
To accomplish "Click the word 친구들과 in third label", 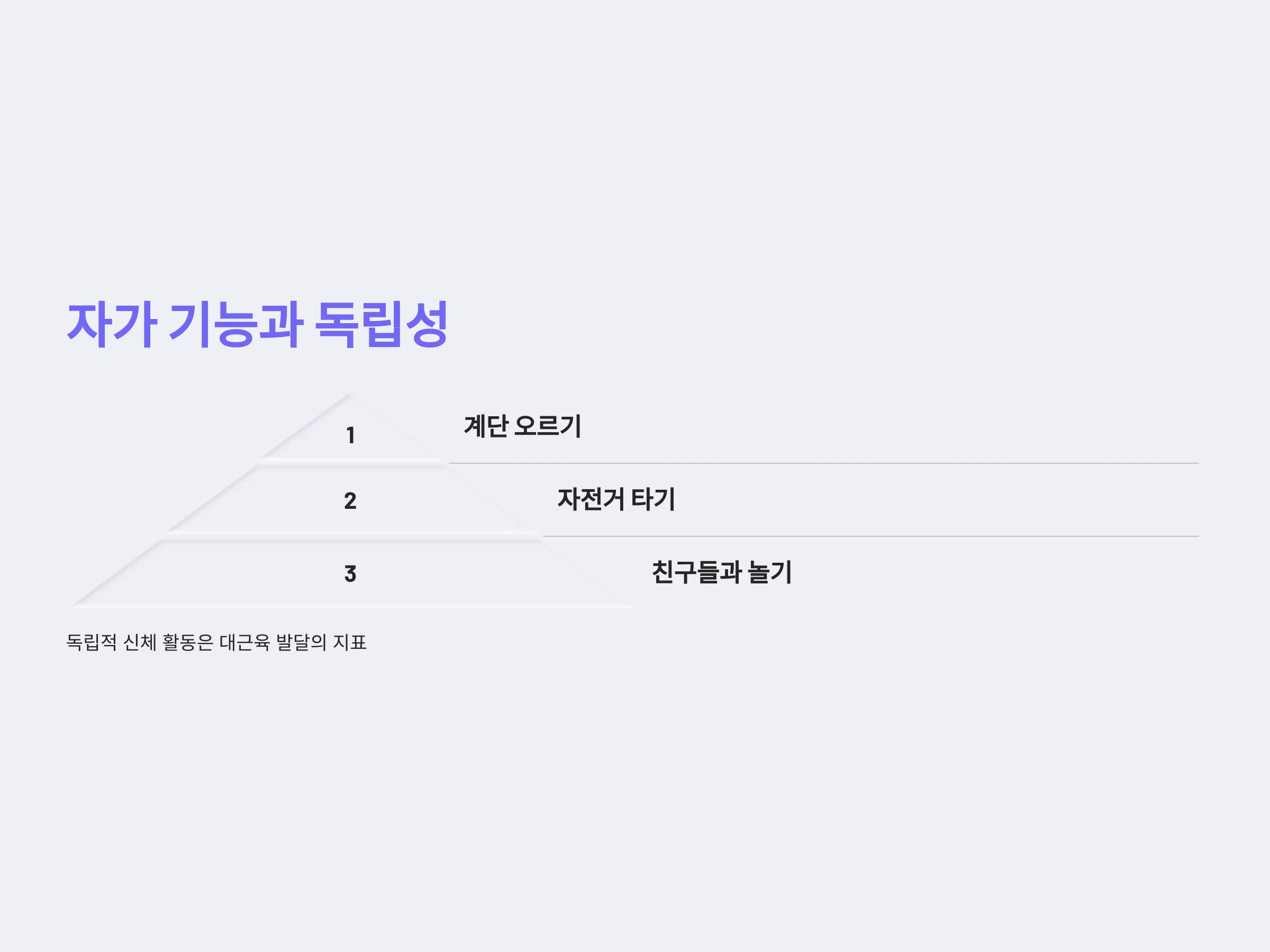I will click(x=696, y=572).
